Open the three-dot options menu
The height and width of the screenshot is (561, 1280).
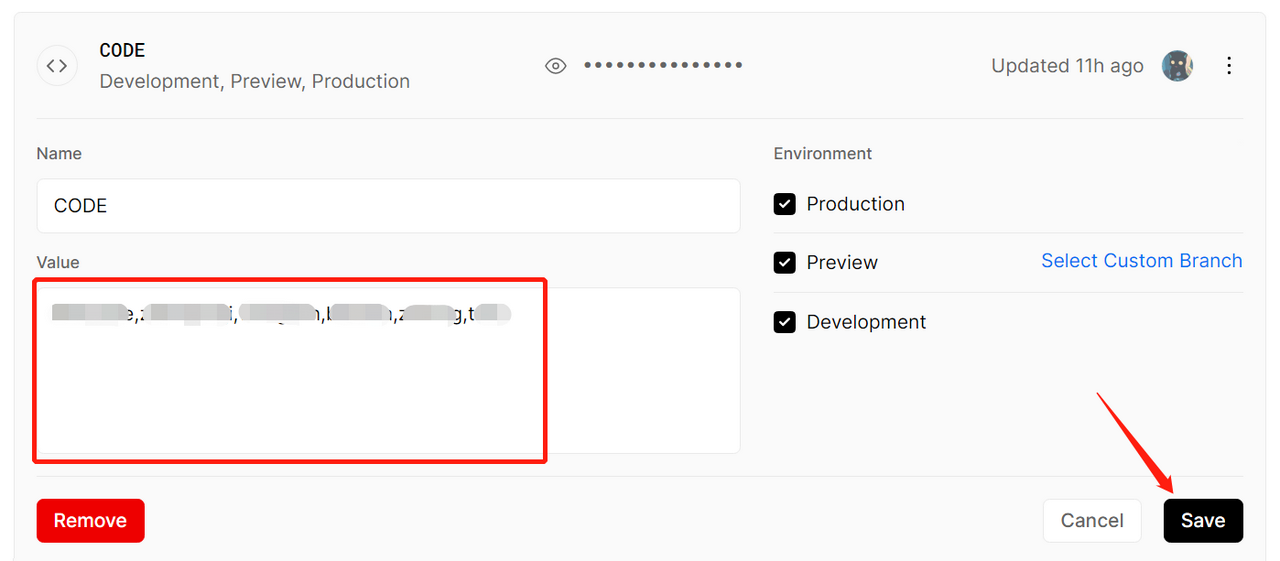(x=1229, y=66)
